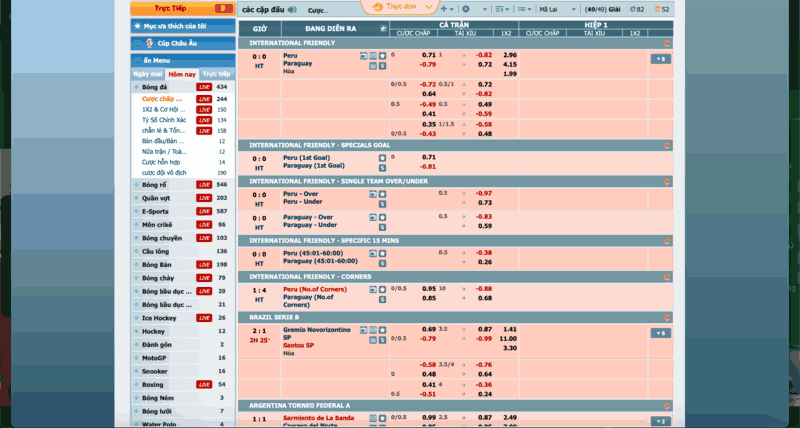Click the live stream icon for Peru - Over
The height and width of the screenshot is (428, 800).
point(374,193)
